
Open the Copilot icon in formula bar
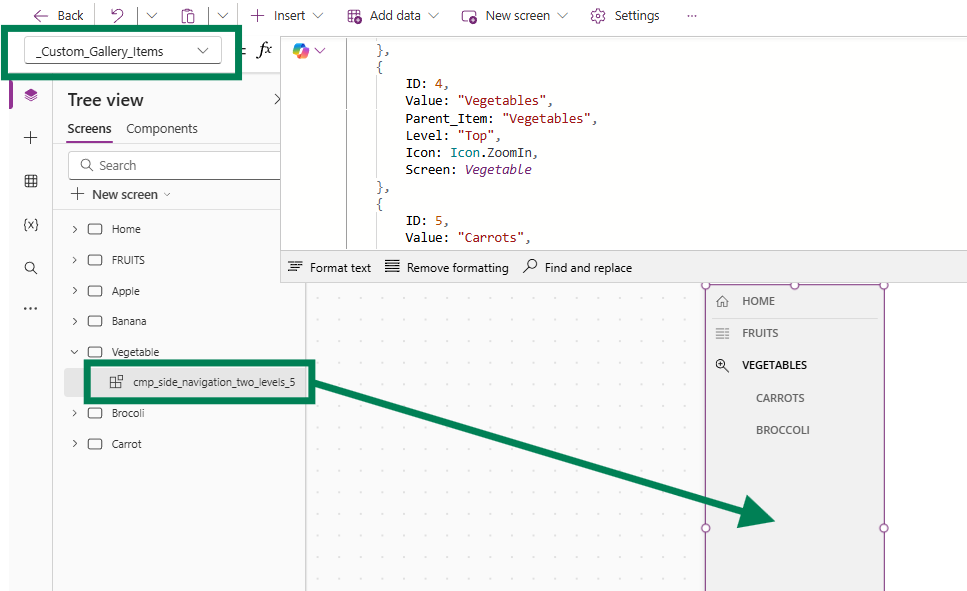pyautogui.click(x=301, y=51)
